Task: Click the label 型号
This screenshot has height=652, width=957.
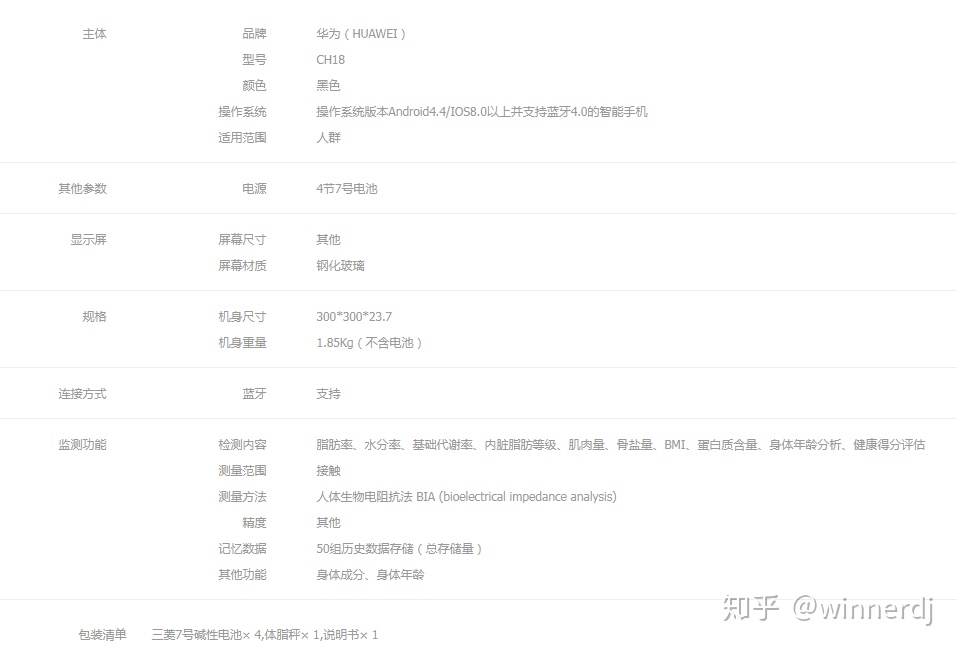Action: coord(255,60)
